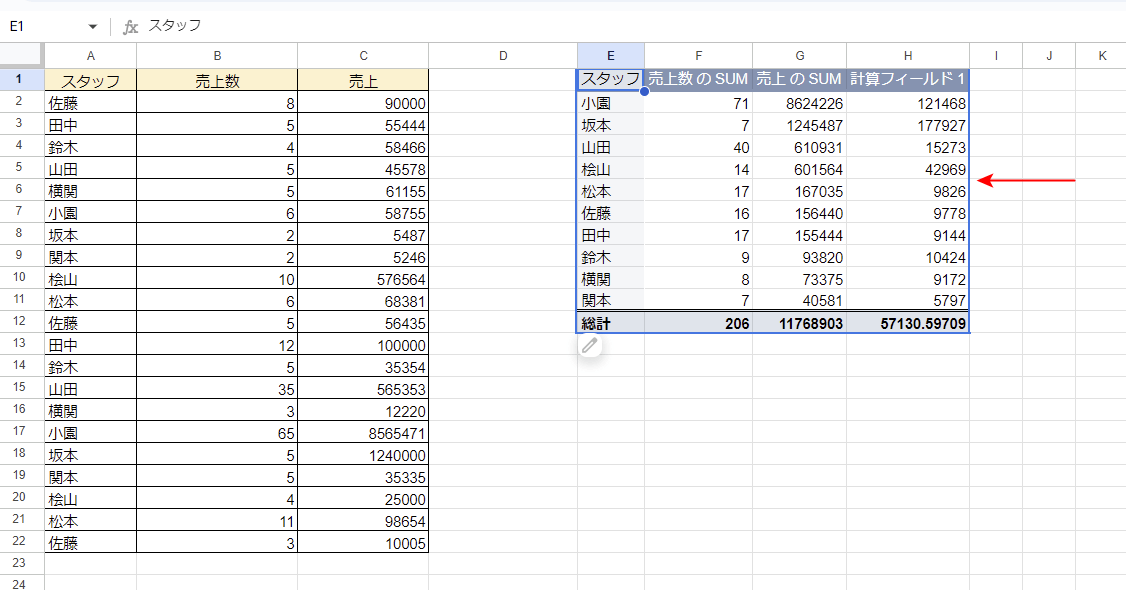
Task: Click the blue selection handle on cell E1
Action: tap(644, 91)
